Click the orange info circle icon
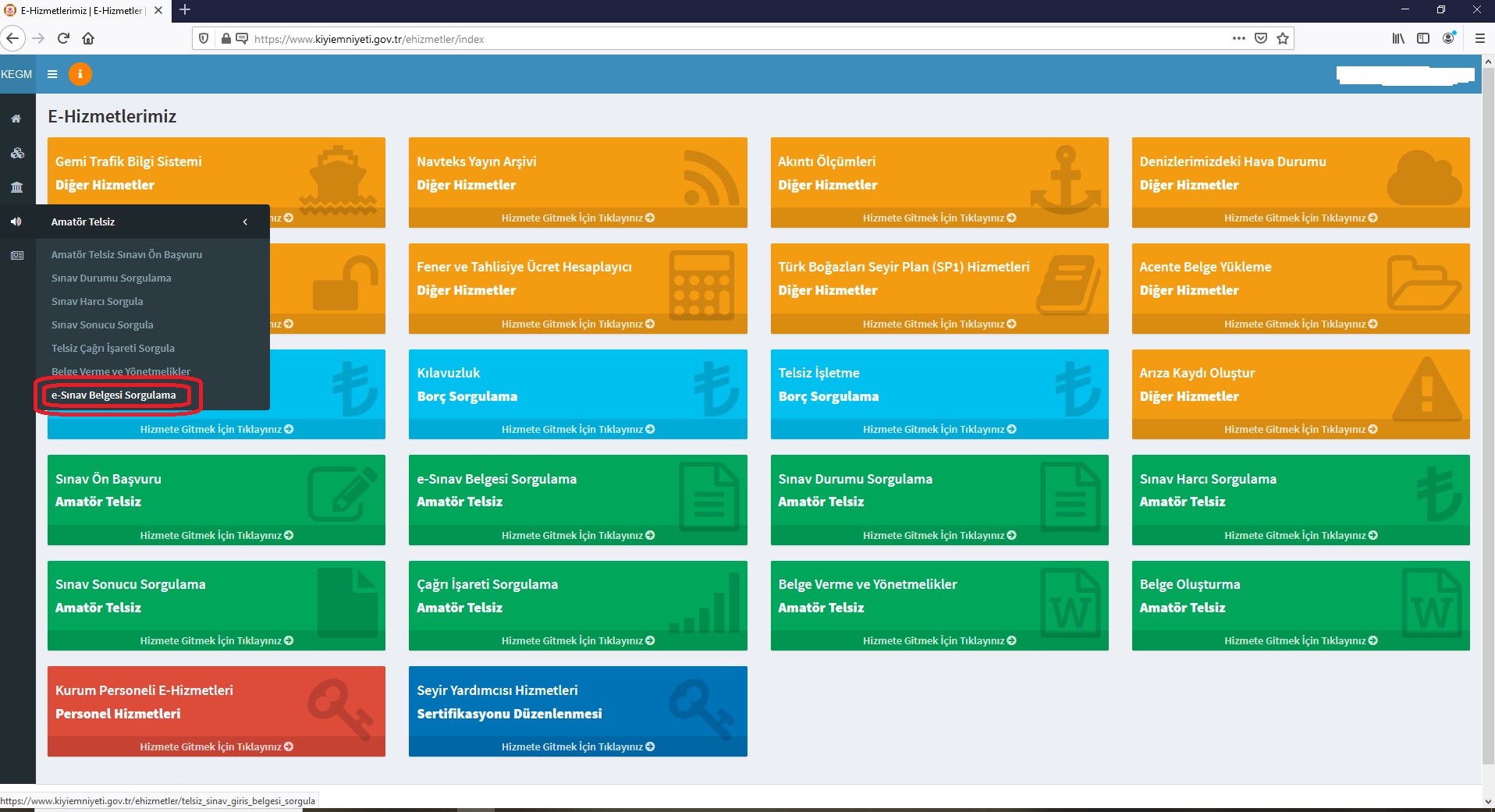 coord(80,74)
